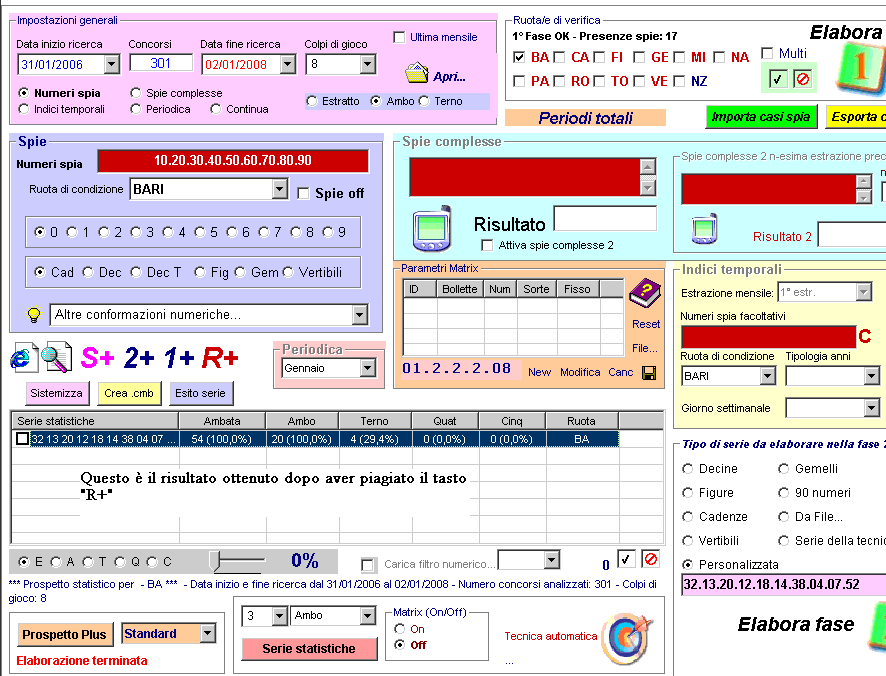
Task: Open the Giorno settimanale dropdown
Action: [871, 408]
